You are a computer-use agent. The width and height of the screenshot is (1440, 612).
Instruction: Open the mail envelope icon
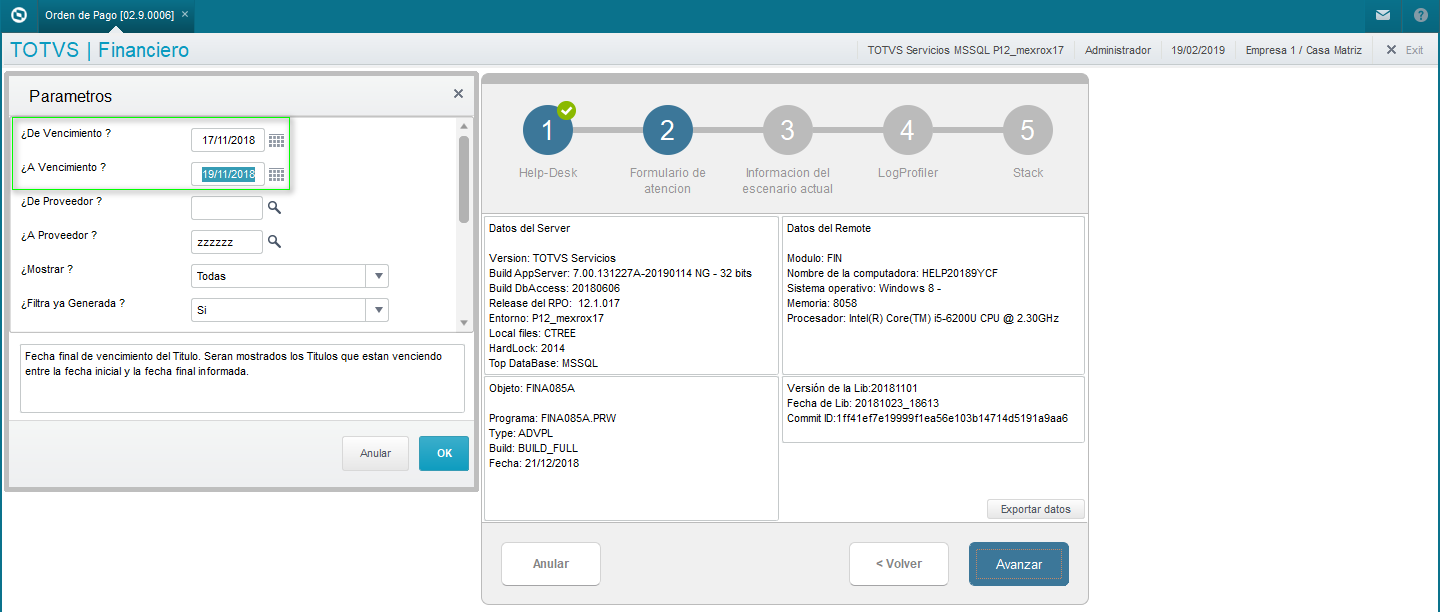click(x=1383, y=15)
